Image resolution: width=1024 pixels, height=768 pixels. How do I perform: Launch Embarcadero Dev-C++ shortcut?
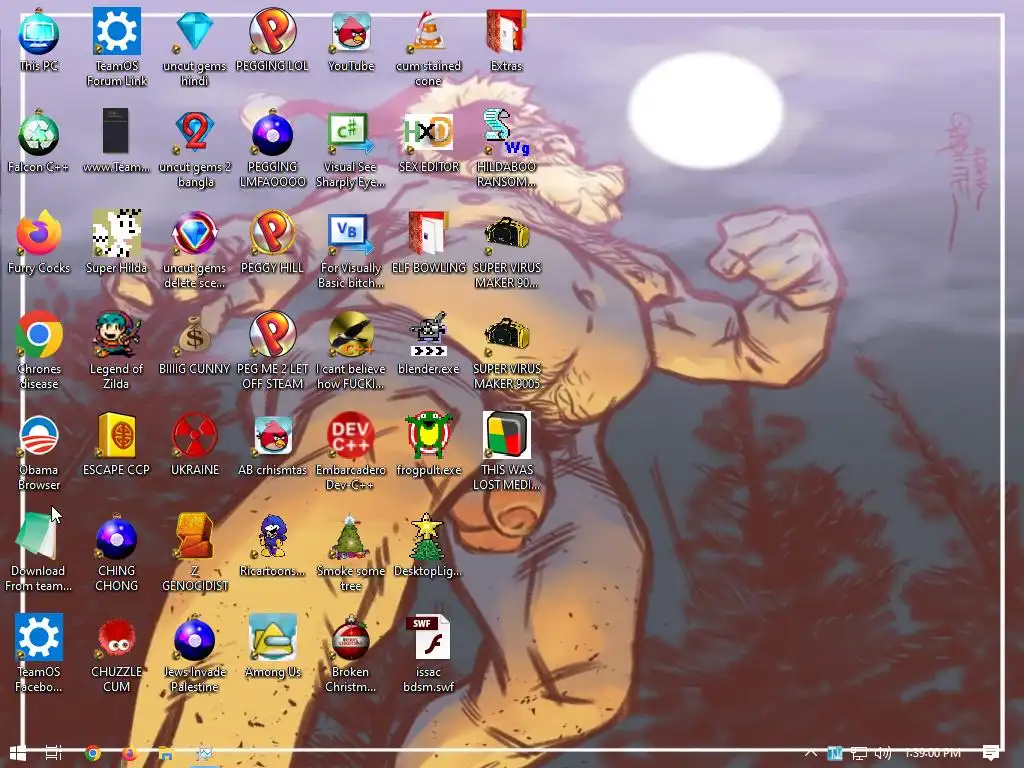(351, 451)
